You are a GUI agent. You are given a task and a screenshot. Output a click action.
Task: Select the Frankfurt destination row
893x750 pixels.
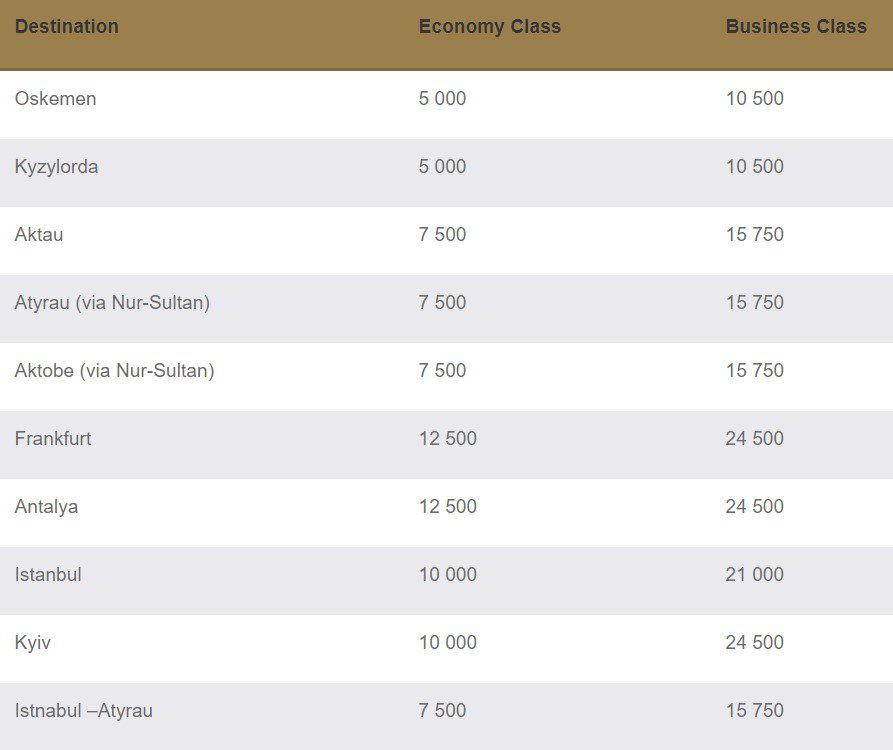[53, 439]
